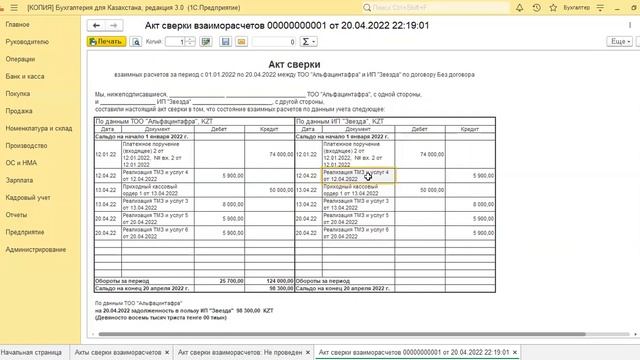Select the header По данным ИП "Звезда", KZT
The width and height of the screenshot is (640, 360).
coord(395,122)
